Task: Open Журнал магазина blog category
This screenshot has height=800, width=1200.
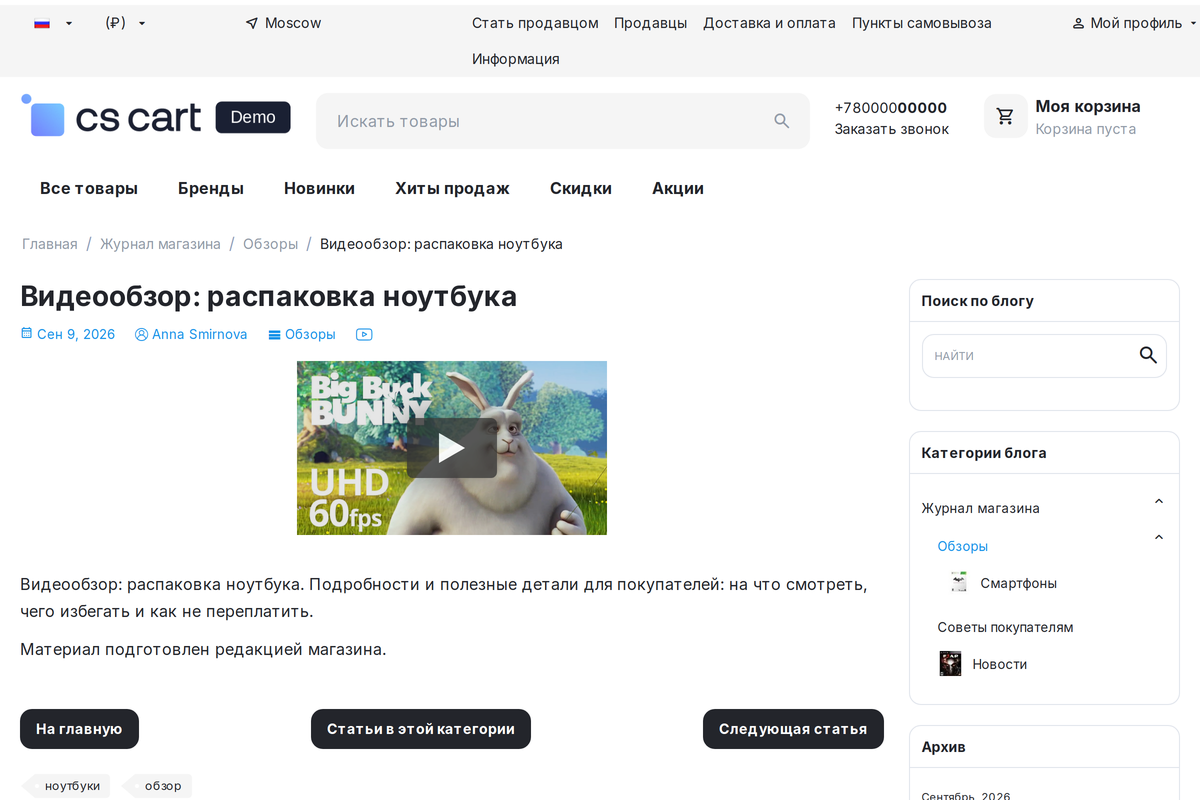Action: pos(980,508)
